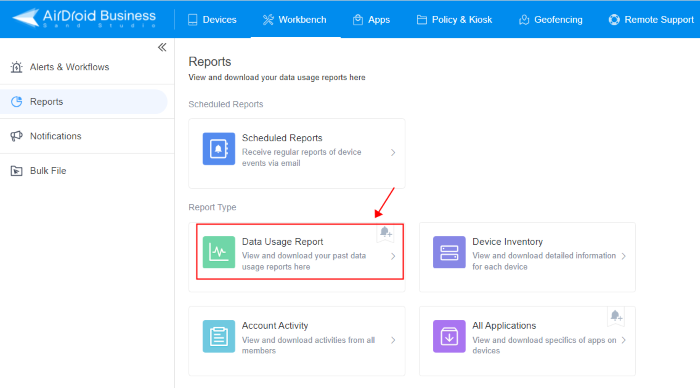
Task: Go to Policy & Kiosk tab
Action: click(454, 20)
